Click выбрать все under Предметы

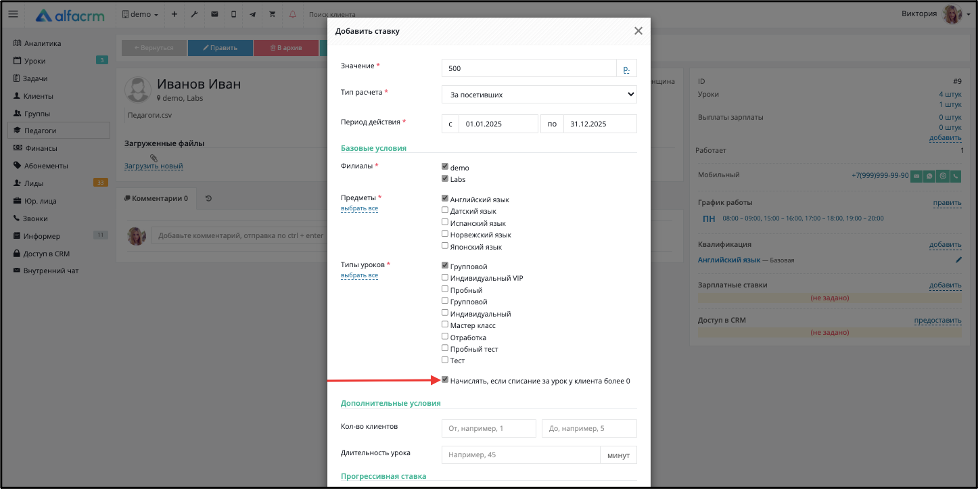point(359,209)
